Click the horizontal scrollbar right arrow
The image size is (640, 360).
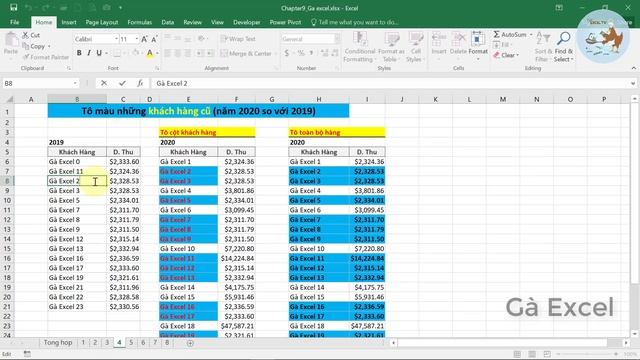tap(626, 343)
